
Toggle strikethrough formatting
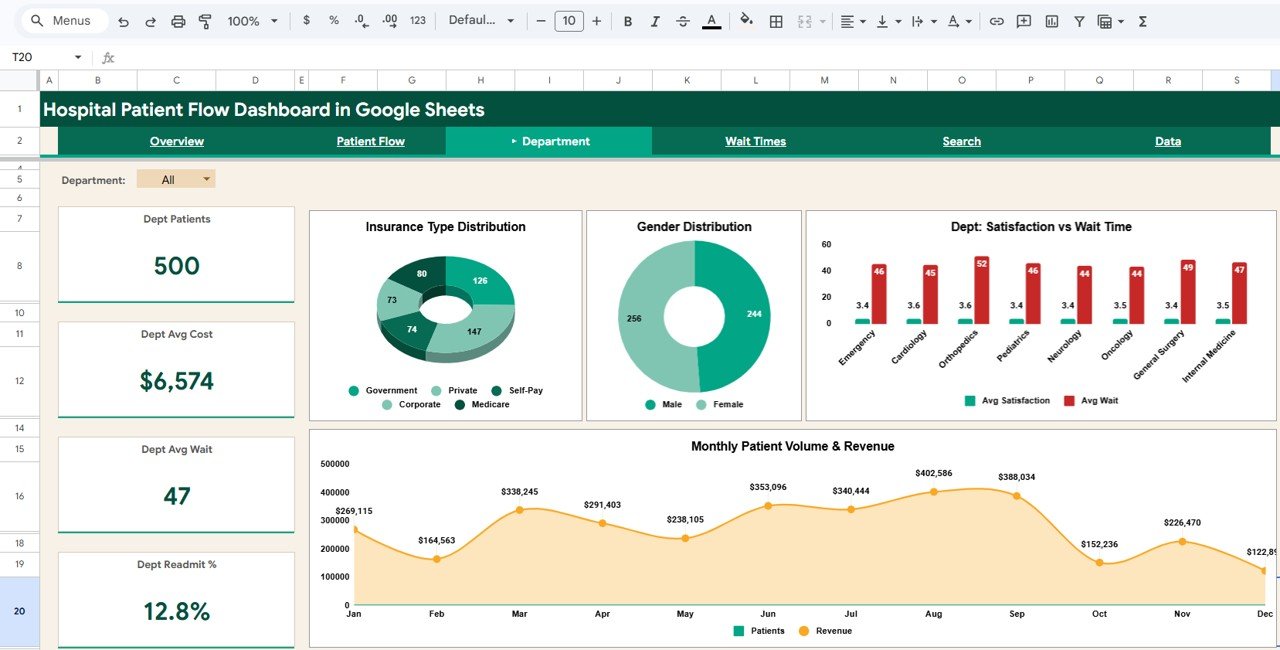click(x=684, y=20)
